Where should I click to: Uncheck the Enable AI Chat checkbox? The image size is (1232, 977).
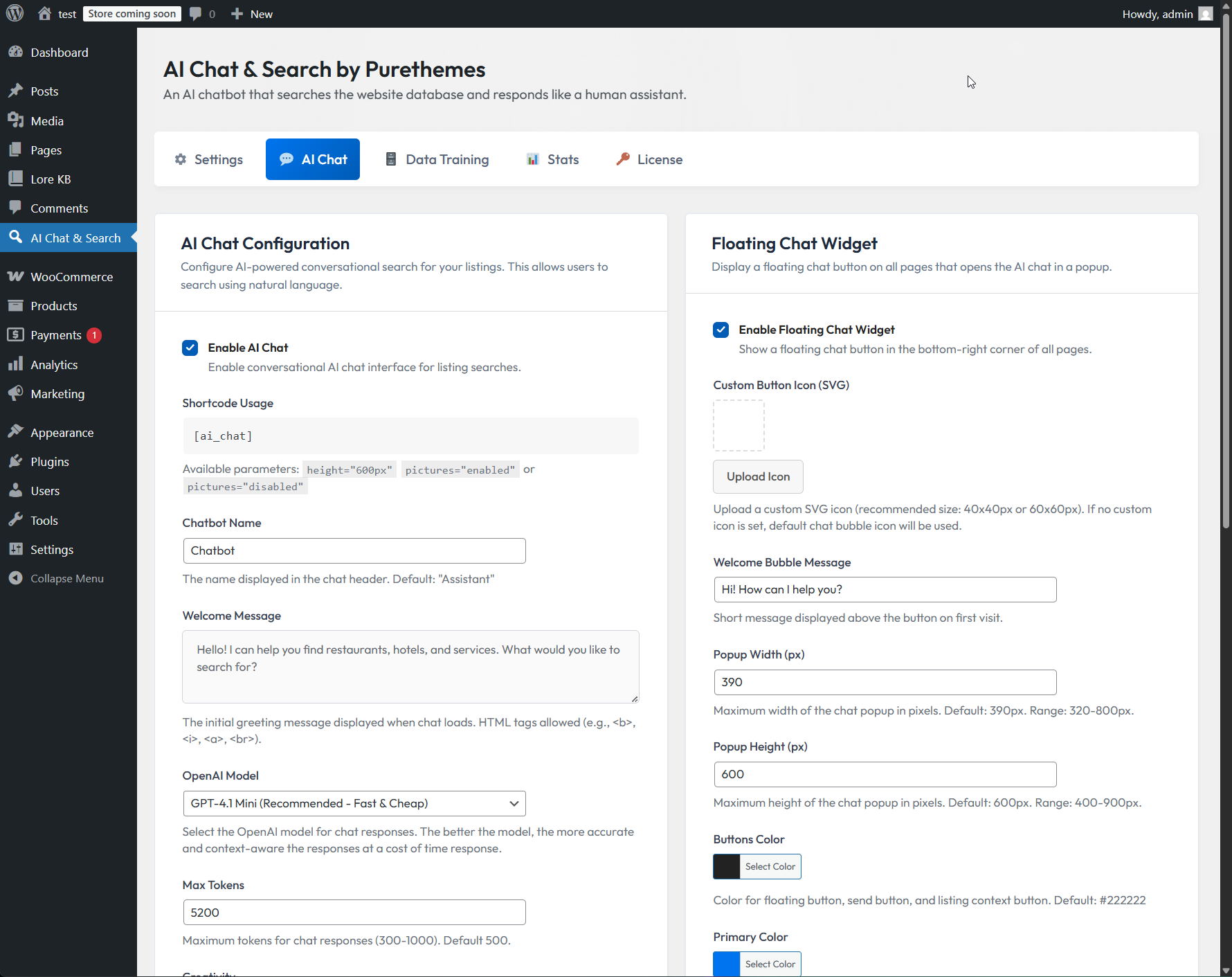point(190,348)
